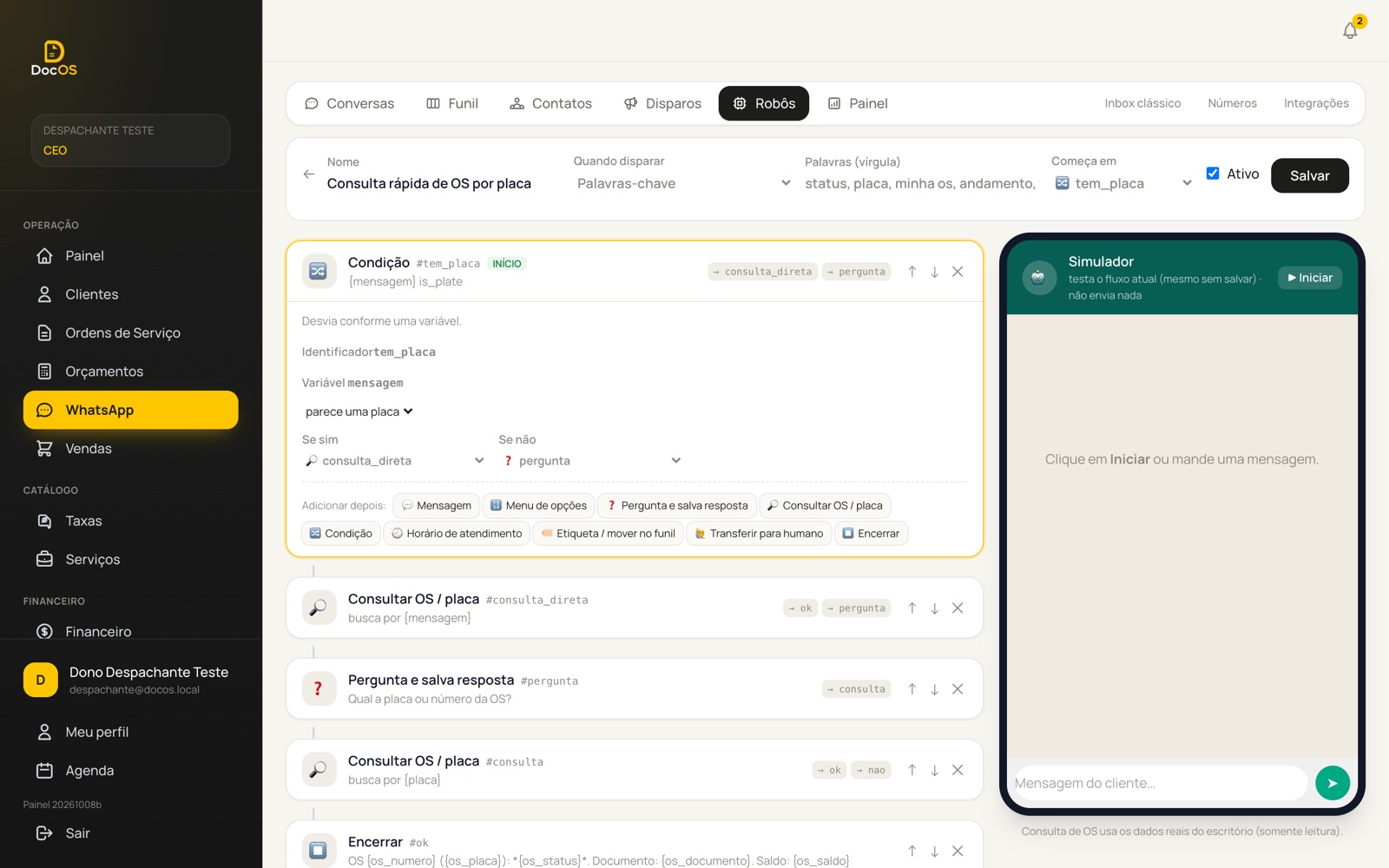
Task: Click the Pergunta block question mark icon
Action: (319, 689)
